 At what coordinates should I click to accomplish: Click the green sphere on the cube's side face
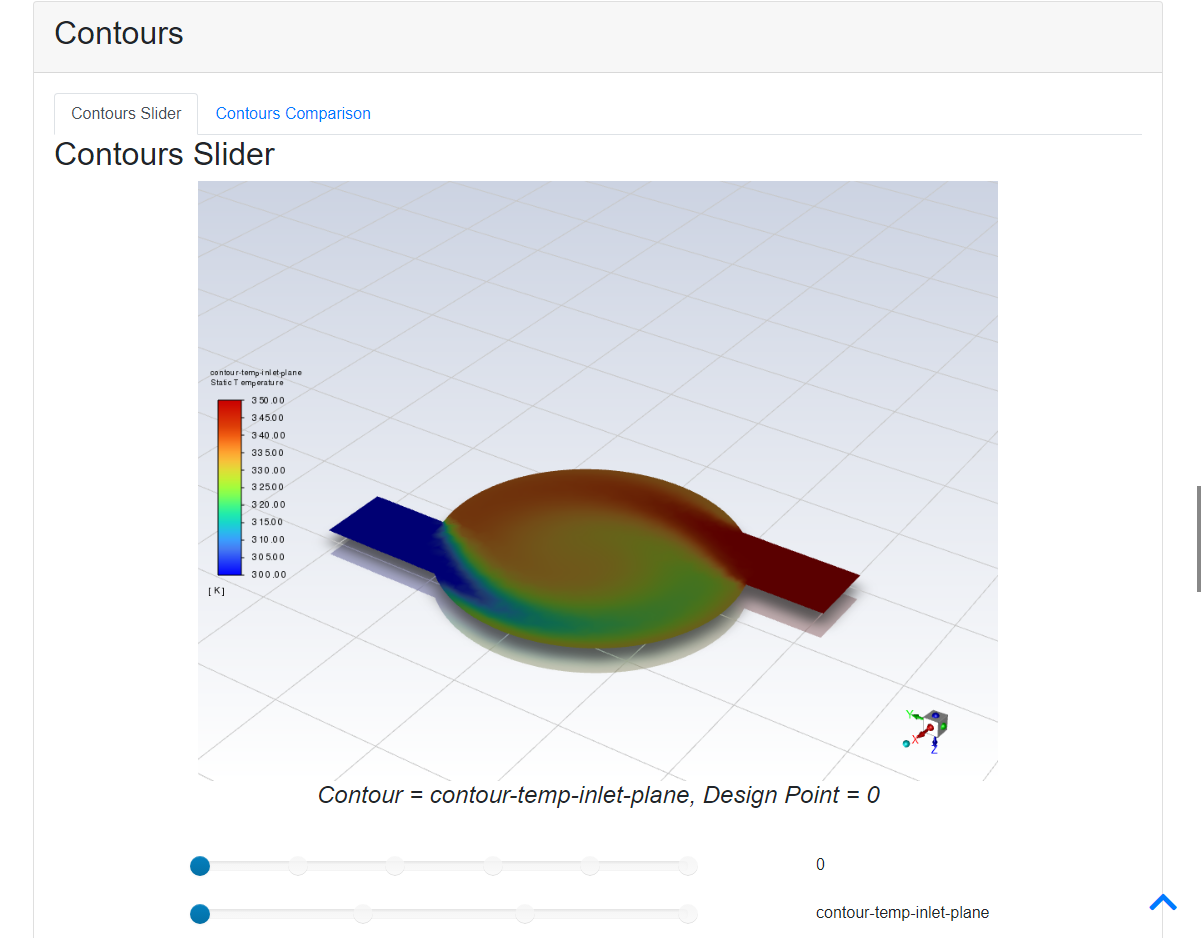pos(944,726)
